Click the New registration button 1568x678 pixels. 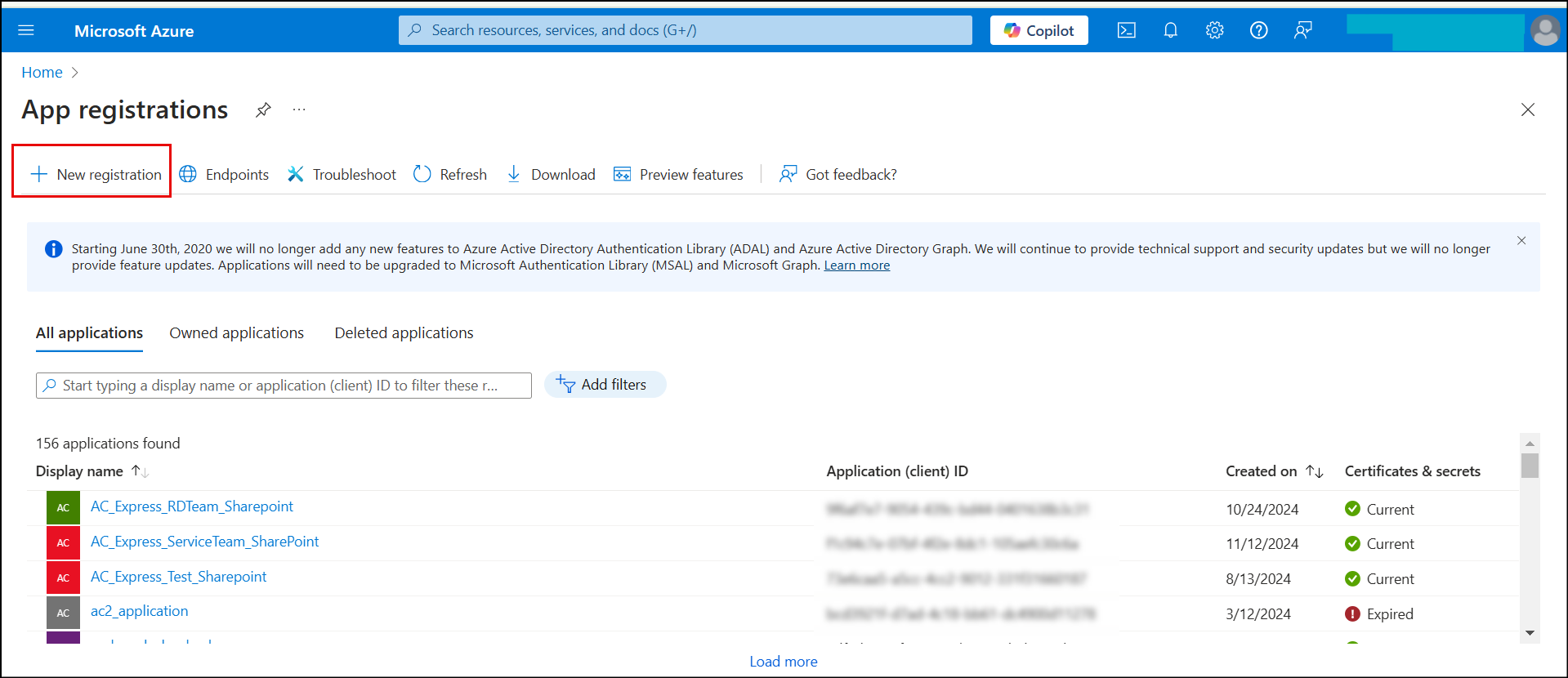96,174
